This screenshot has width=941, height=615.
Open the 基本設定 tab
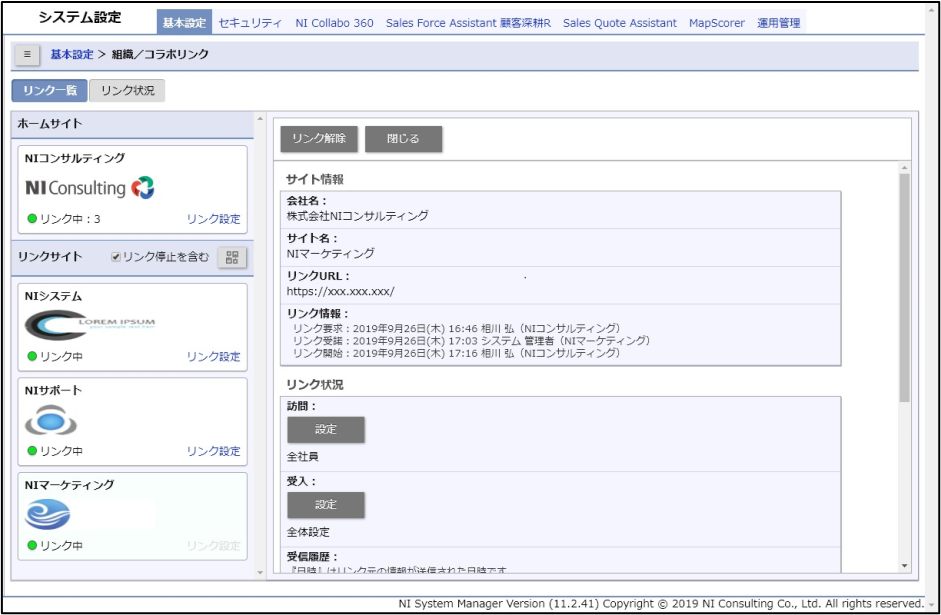[184, 23]
